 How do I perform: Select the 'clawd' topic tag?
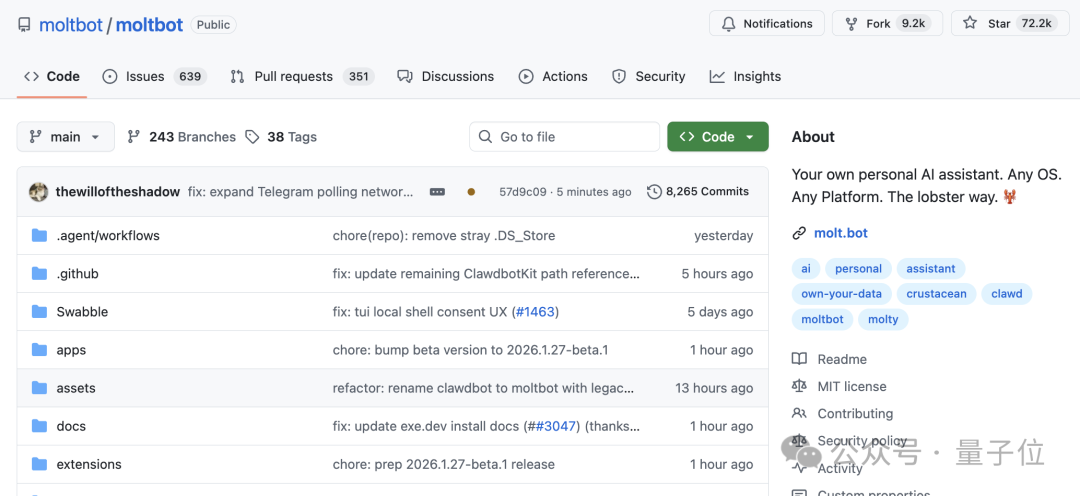point(1006,294)
